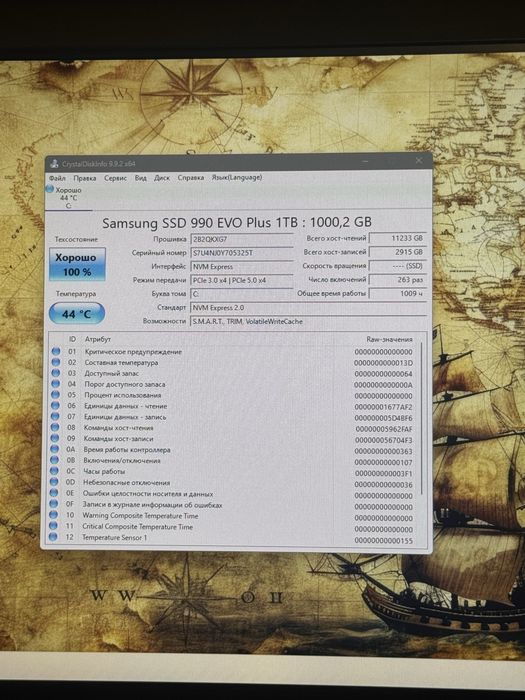Close the CrystalDiskInfo window

(418, 161)
